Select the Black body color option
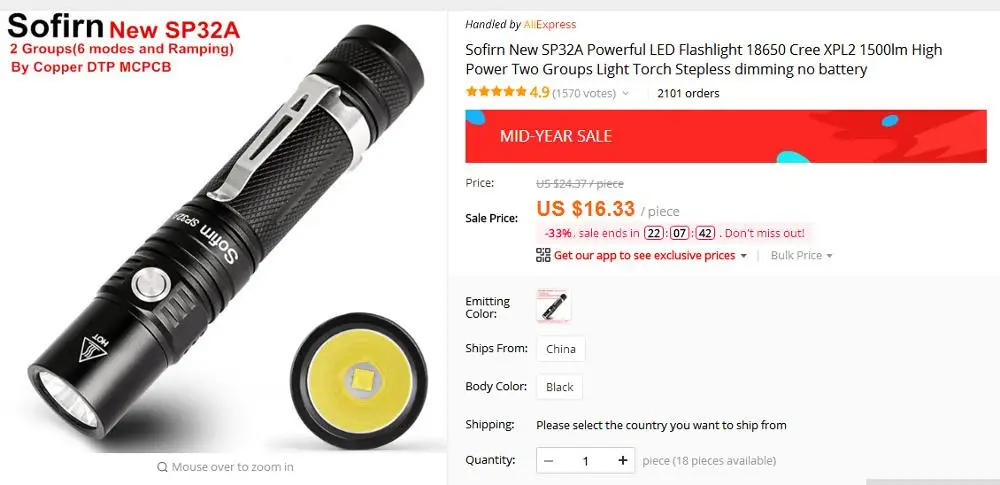 click(559, 387)
